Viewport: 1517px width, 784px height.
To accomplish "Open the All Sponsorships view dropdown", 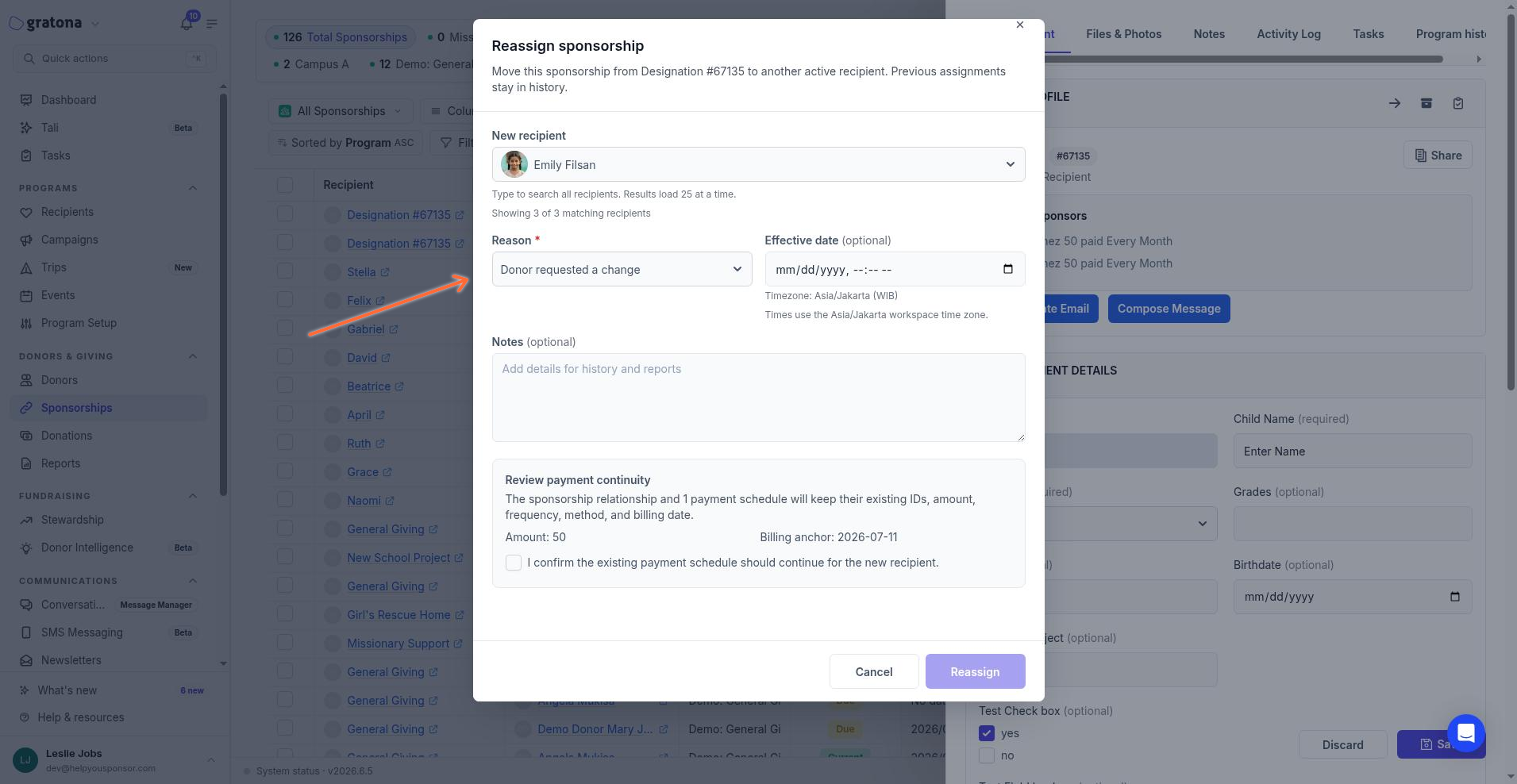I will pos(341,111).
